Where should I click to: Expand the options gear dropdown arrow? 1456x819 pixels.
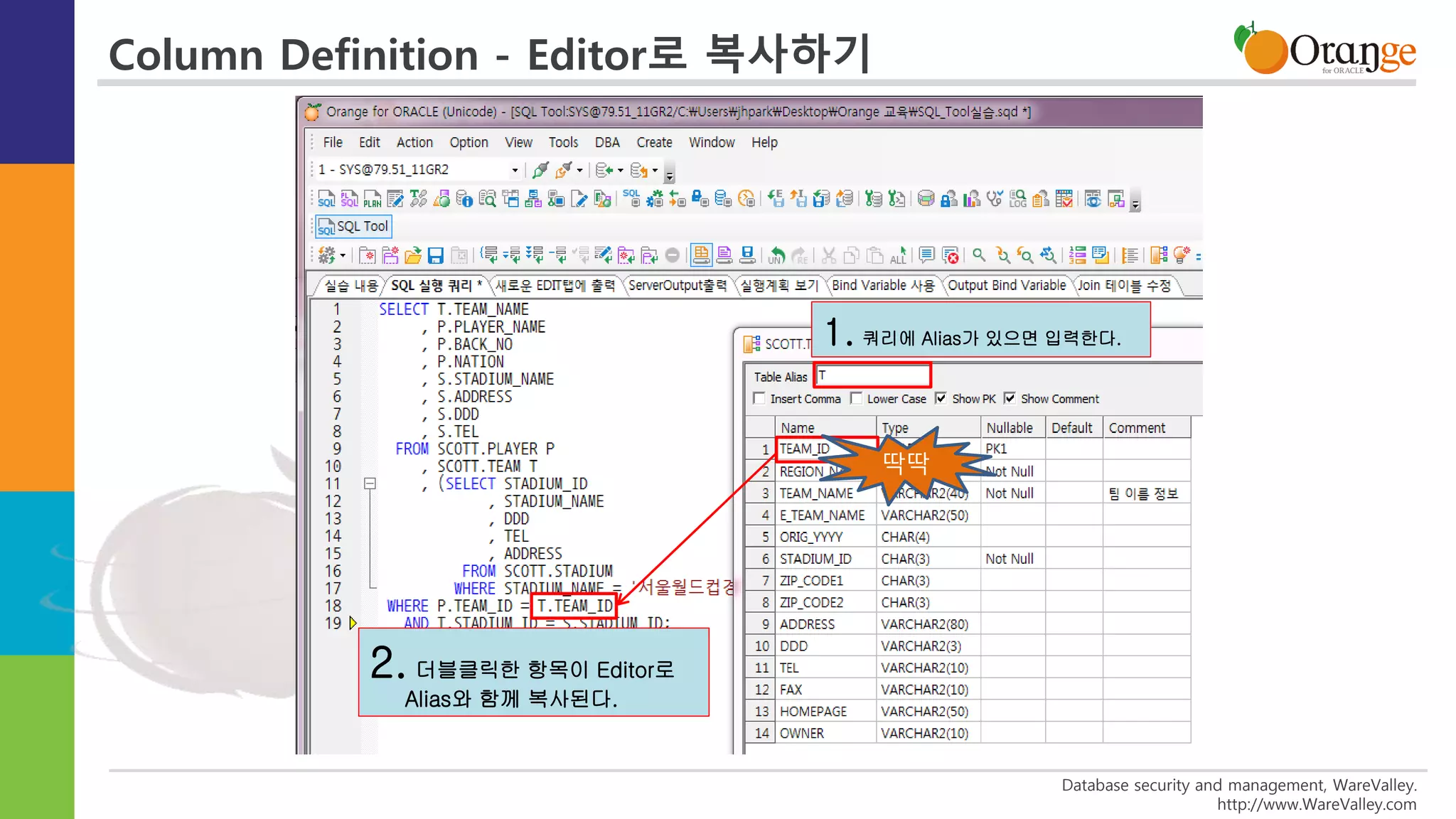coord(343,255)
